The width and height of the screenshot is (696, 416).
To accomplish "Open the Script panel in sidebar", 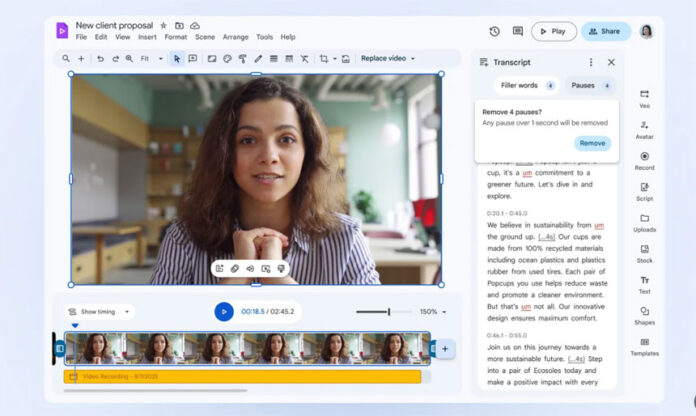I will [x=644, y=192].
